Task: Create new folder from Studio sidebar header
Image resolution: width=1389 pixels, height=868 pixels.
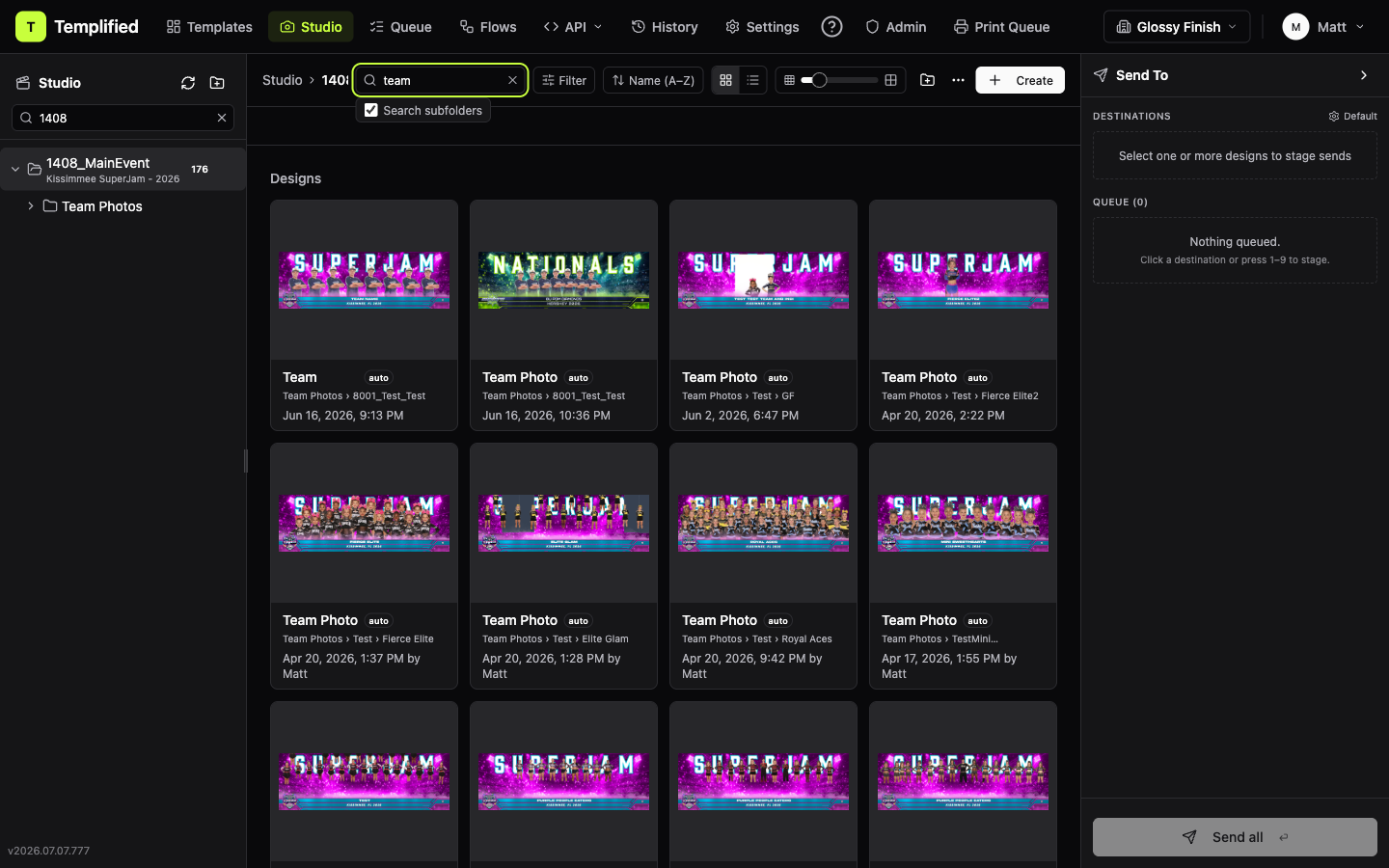Action: [x=217, y=83]
